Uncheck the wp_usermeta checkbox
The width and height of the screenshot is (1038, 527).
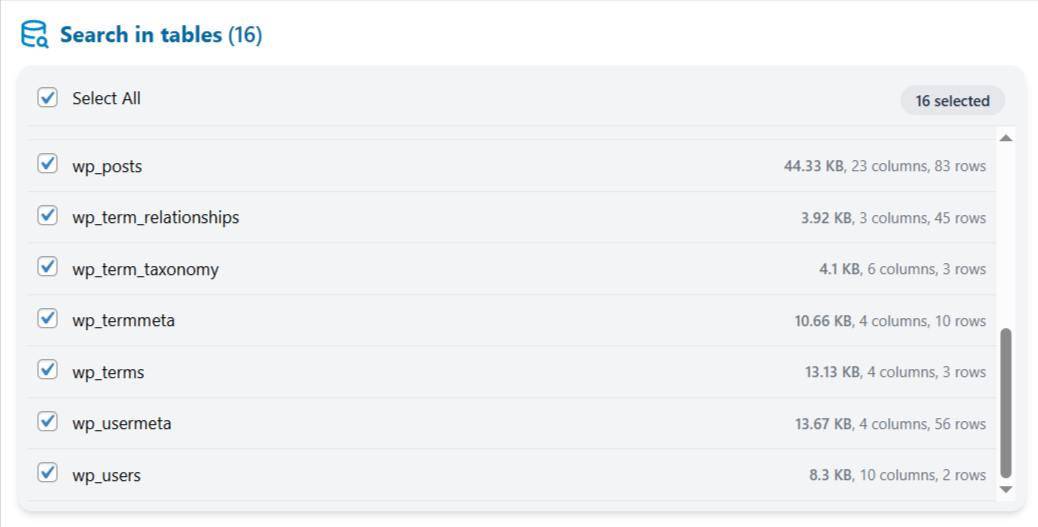pyautogui.click(x=47, y=422)
